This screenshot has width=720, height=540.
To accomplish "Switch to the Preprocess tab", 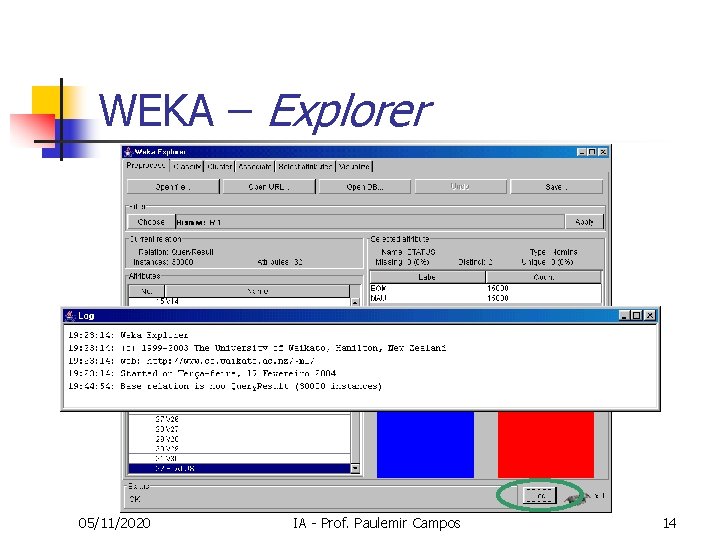I will pos(146,165).
